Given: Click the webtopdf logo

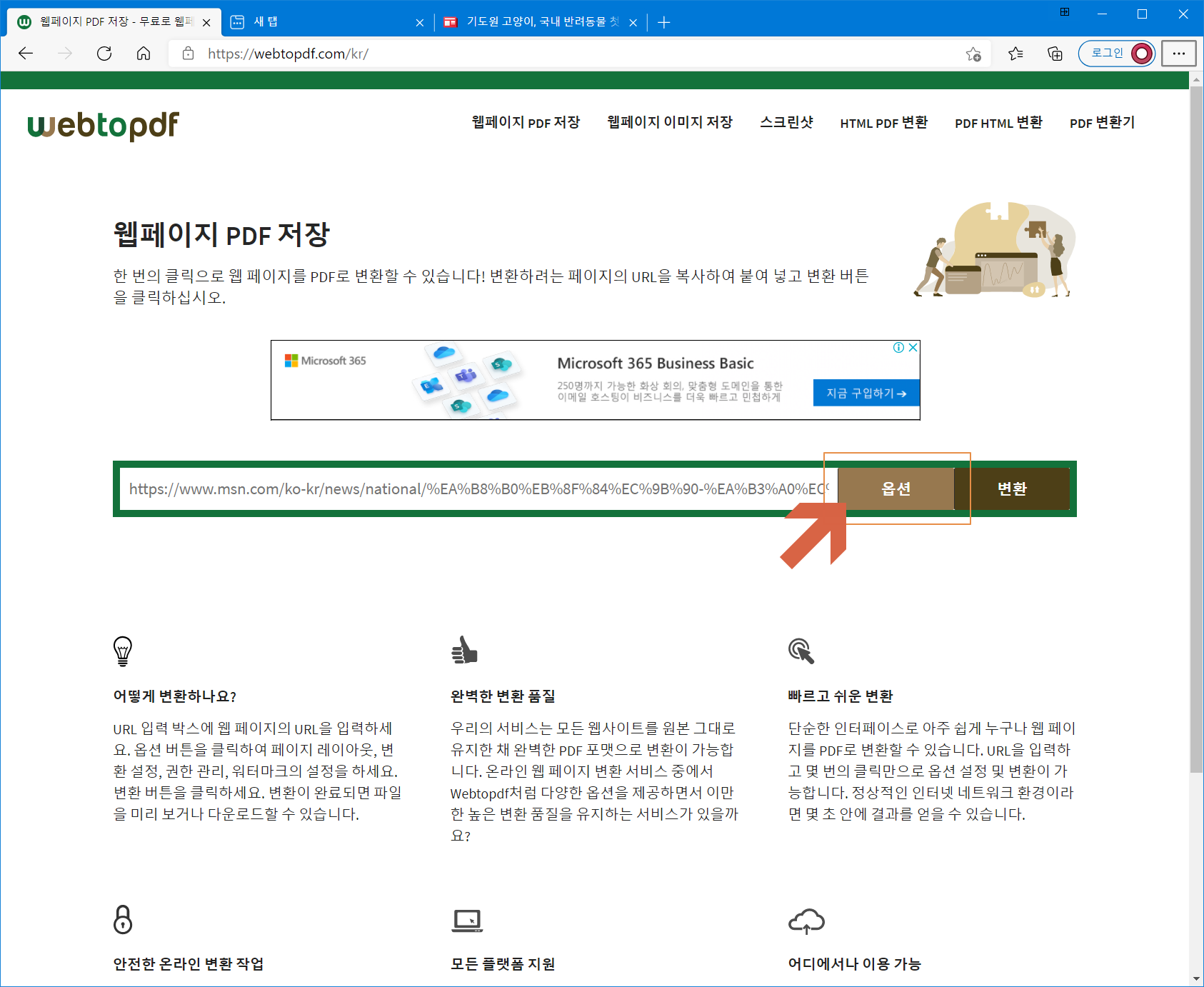Looking at the screenshot, I should (x=103, y=126).
